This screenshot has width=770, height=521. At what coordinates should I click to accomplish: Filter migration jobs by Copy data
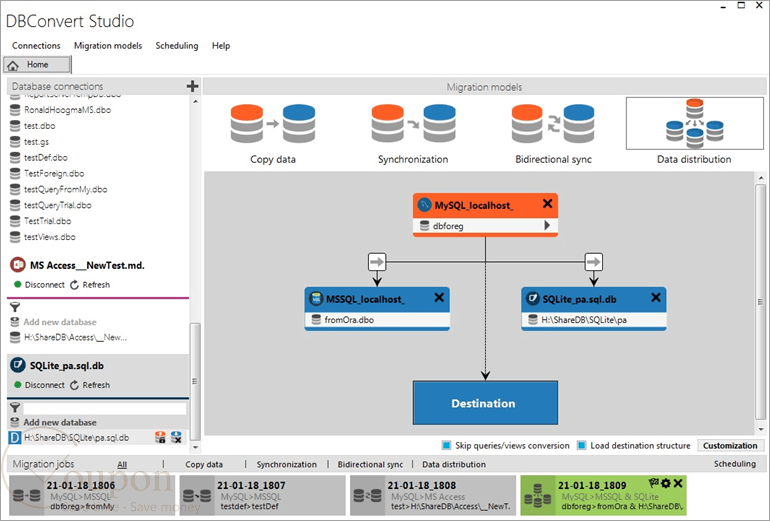point(204,465)
